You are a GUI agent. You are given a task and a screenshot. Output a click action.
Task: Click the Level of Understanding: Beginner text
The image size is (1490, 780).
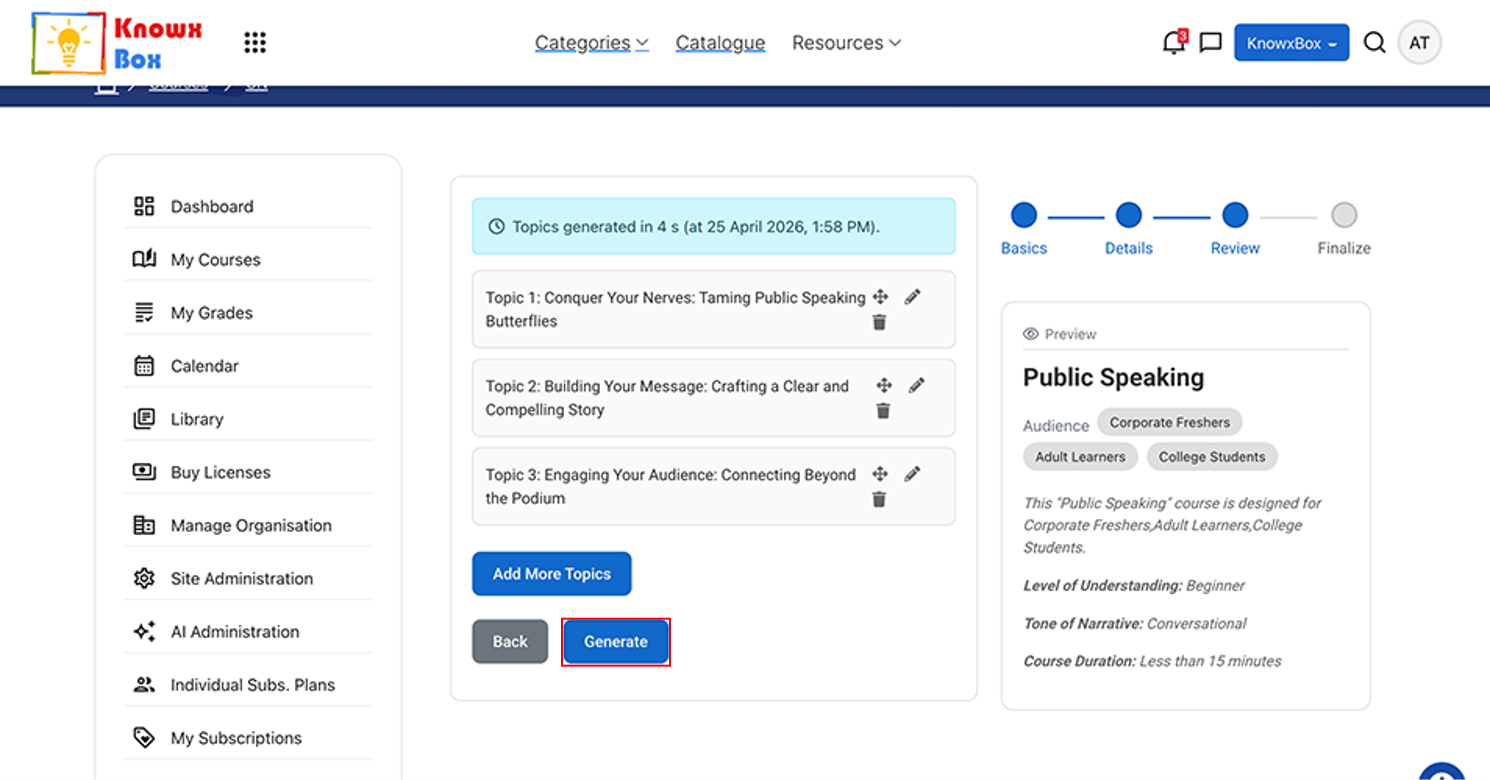coord(1134,586)
